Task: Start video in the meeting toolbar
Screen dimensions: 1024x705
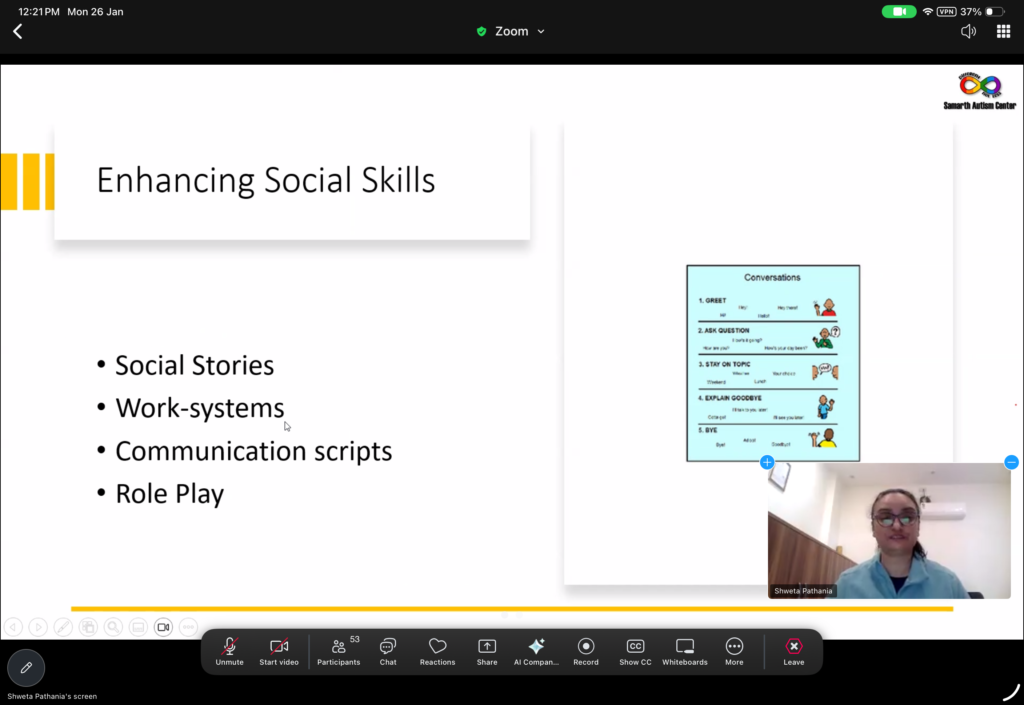Action: [279, 649]
